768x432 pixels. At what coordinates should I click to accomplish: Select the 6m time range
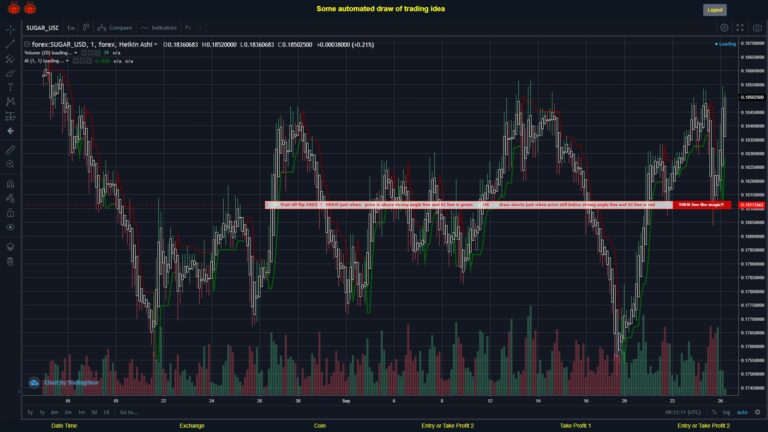point(55,412)
